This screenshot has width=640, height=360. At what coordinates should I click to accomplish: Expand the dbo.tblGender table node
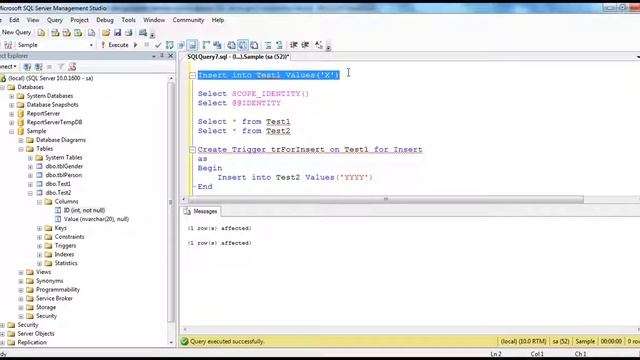(30, 167)
